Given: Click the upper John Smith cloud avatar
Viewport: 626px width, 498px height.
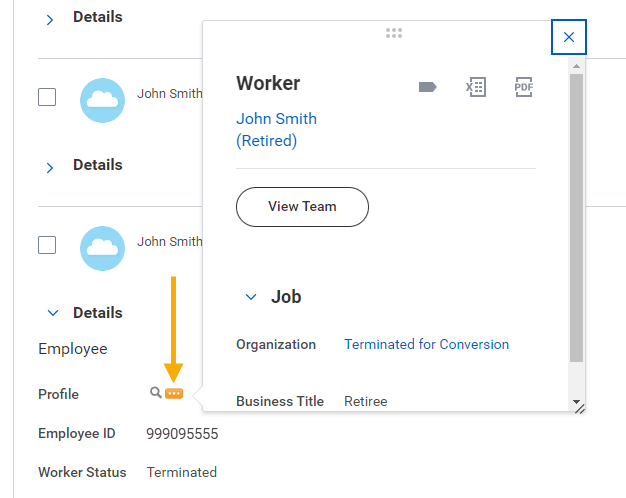Looking at the screenshot, I should (102, 100).
